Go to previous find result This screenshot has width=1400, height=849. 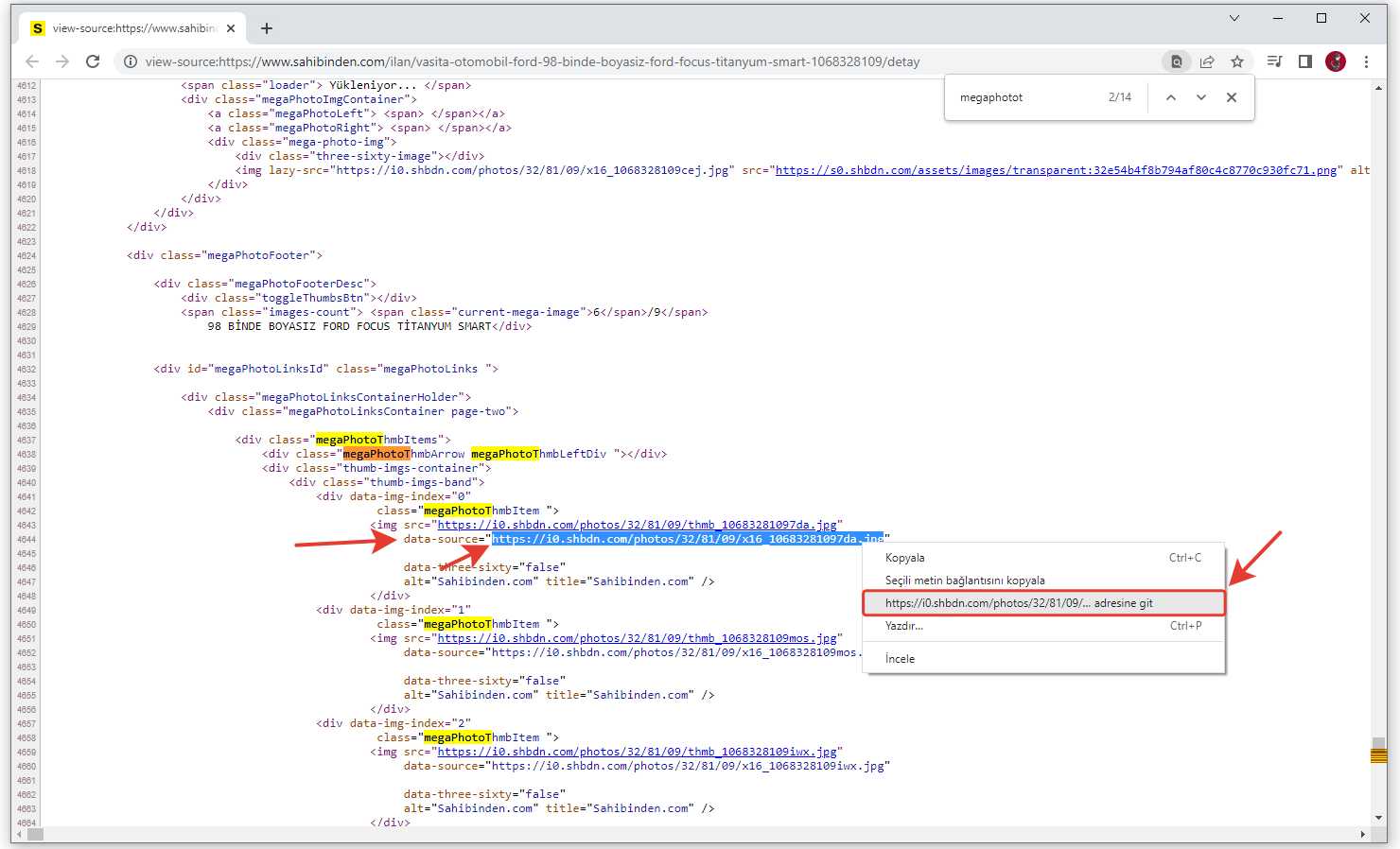click(x=1171, y=97)
